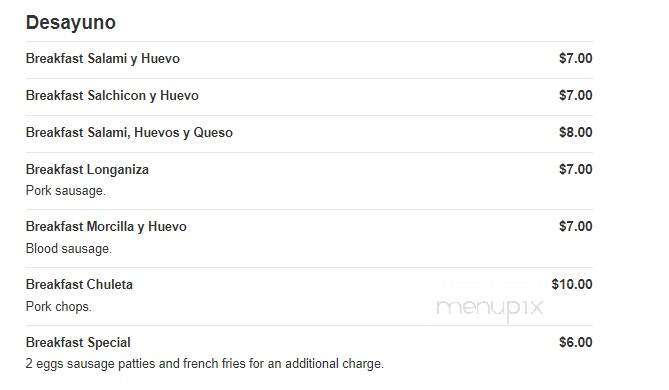Click the $7.00 price of Breakfast Longaniza
This screenshot has width=669, height=390.
coord(576,169)
